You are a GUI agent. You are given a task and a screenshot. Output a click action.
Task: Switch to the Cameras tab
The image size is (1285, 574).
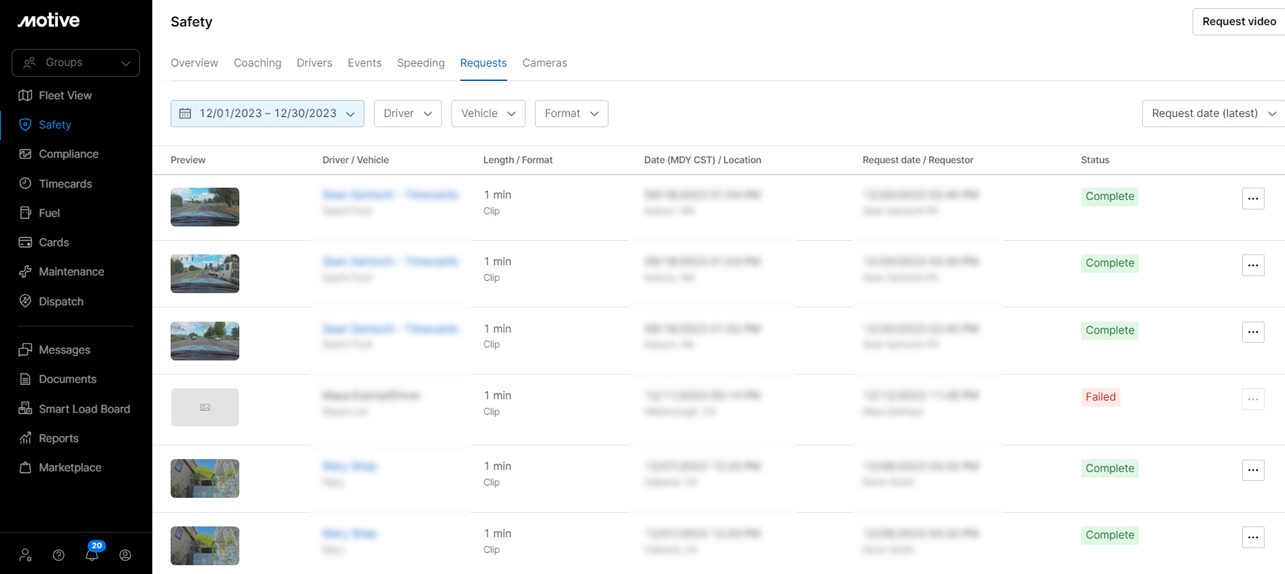click(x=544, y=63)
